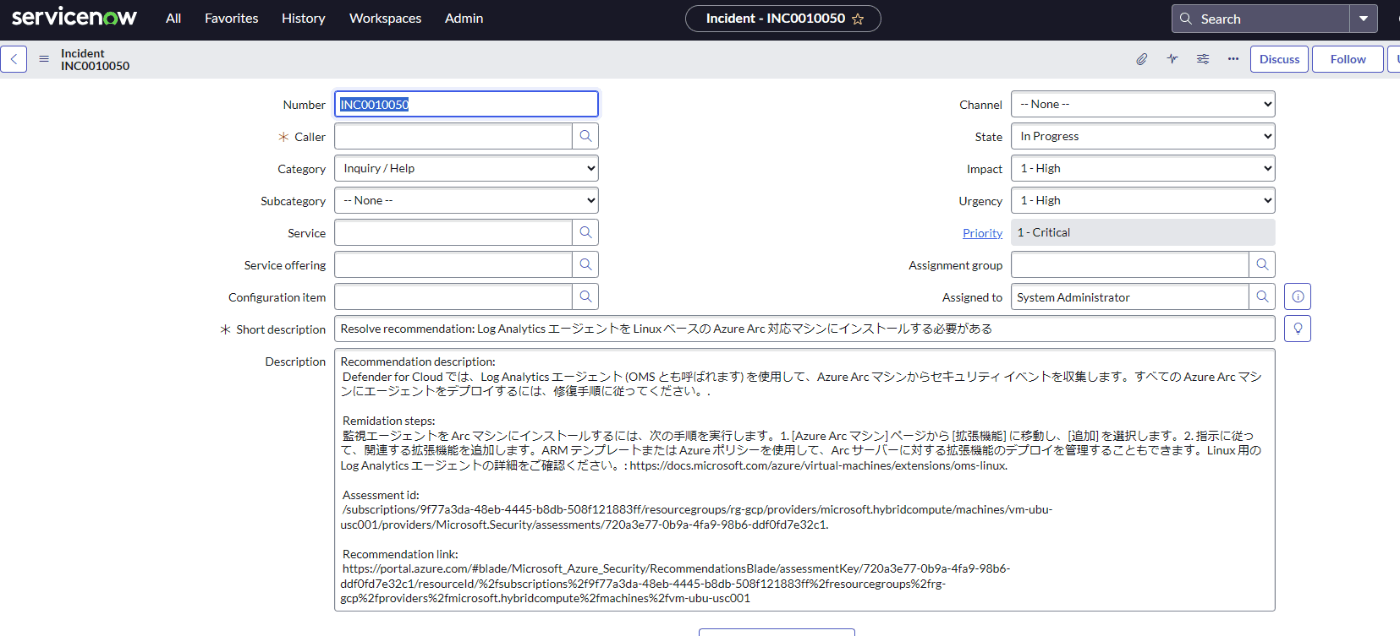
Task: Click the Caller lookup magnifier icon
Action: click(586, 136)
